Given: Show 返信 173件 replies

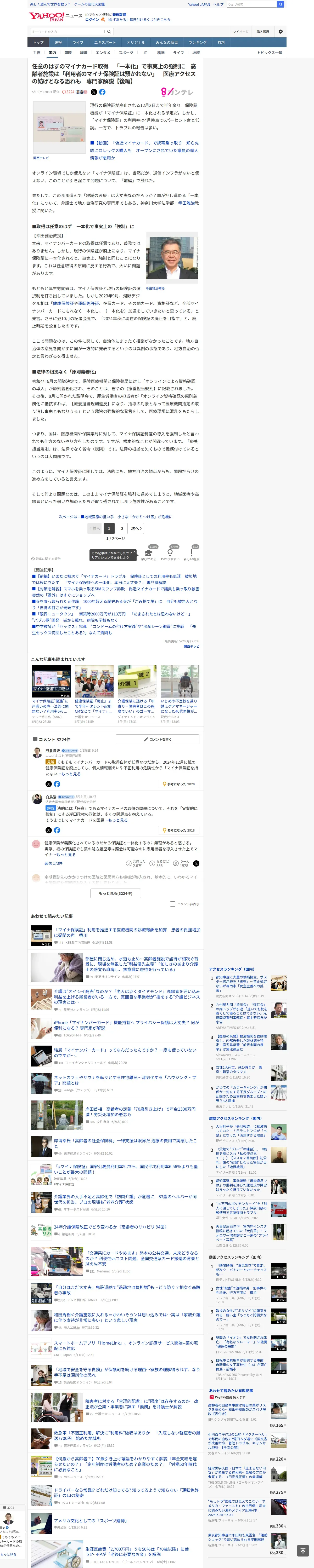Looking at the screenshot, I should pyautogui.click(x=53, y=863).
